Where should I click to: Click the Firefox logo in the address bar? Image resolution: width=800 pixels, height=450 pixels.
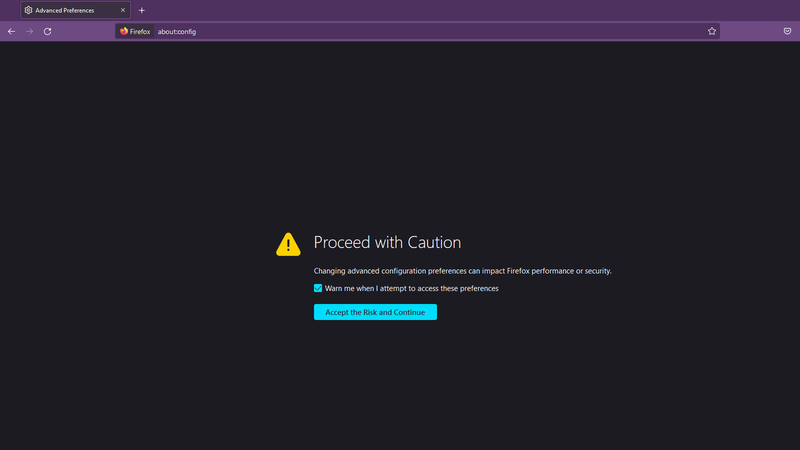tap(124, 31)
